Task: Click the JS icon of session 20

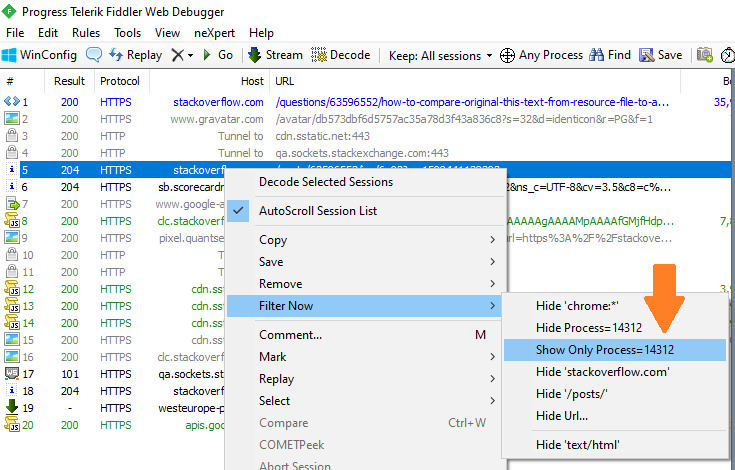Action: click(12, 425)
